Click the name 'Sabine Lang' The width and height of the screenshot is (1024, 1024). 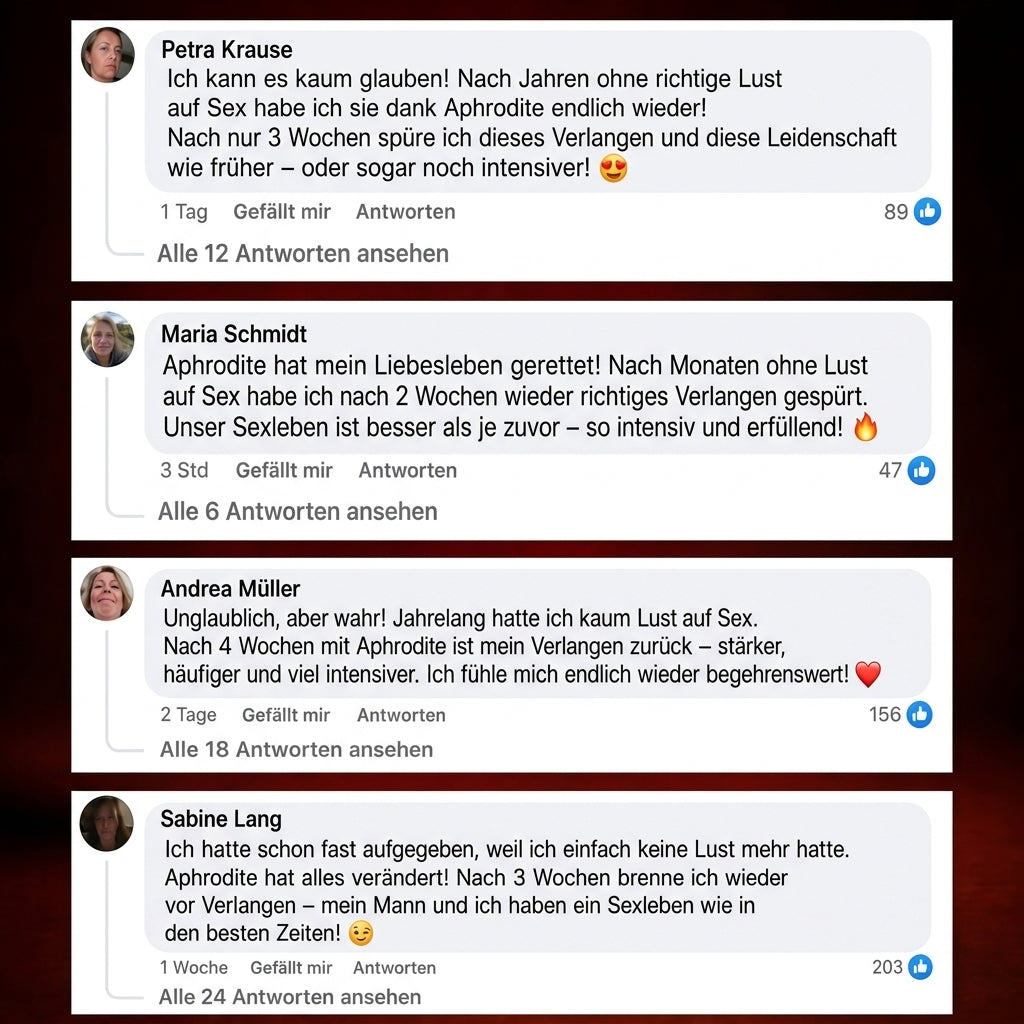tap(221, 819)
